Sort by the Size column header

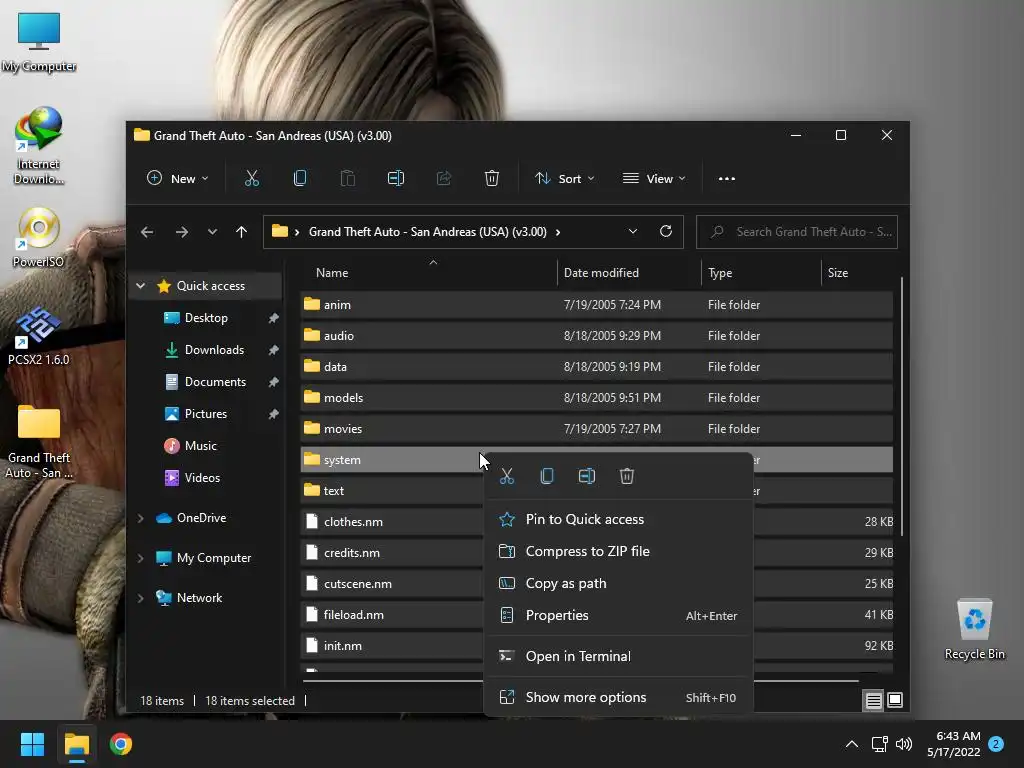857,273
